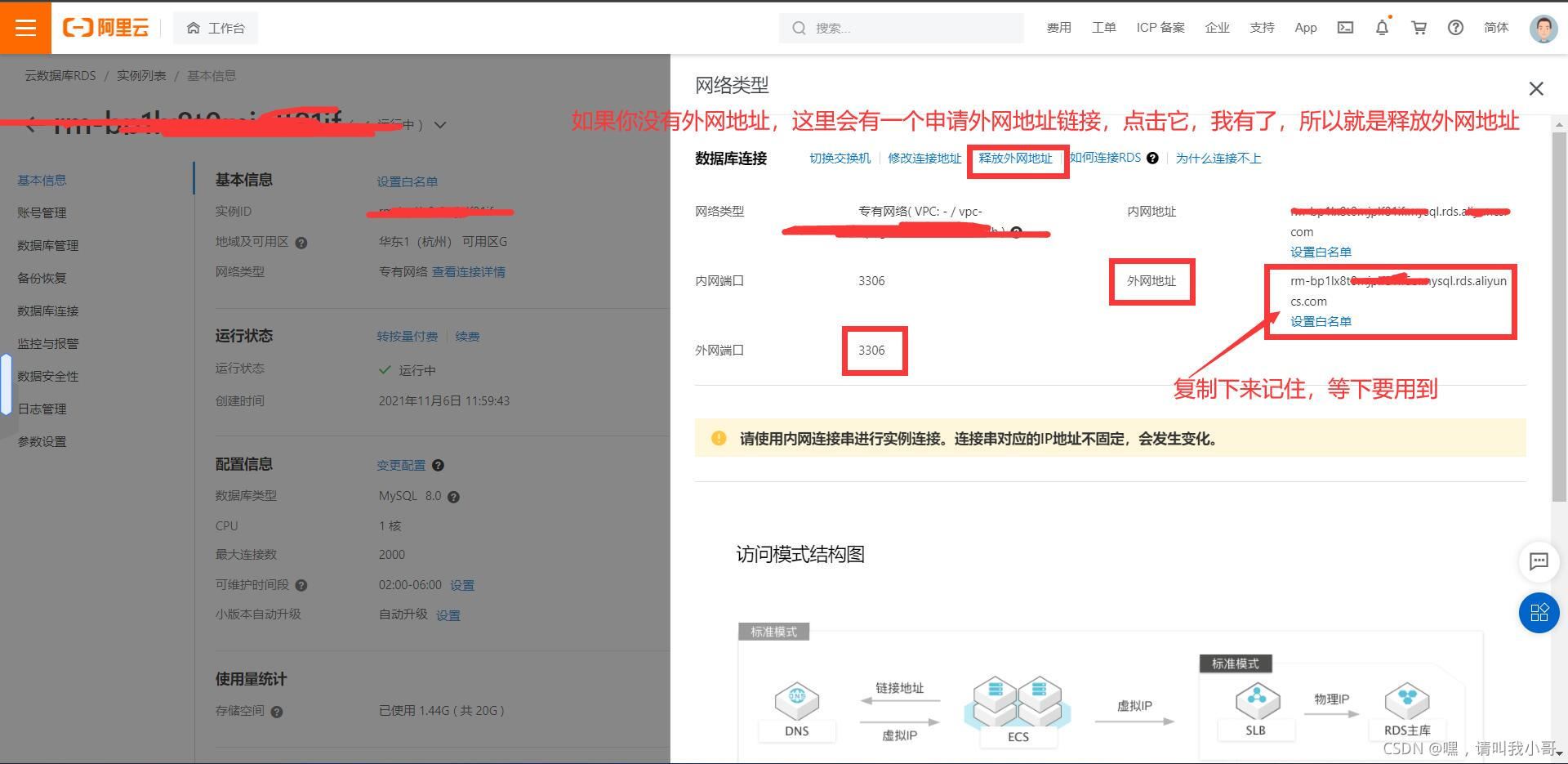Select 基本信息 in sidebar
The image size is (1568, 764).
click(x=42, y=181)
